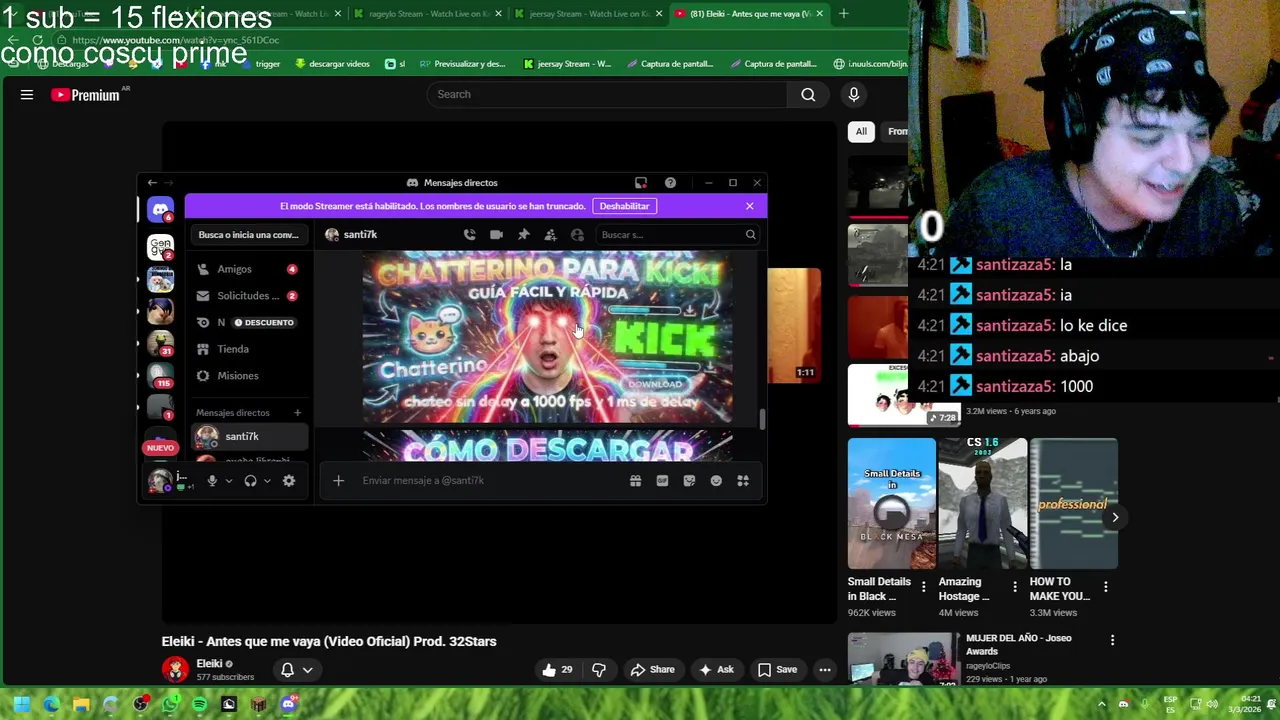Expand subscription notification dropdown chevron

308,670
